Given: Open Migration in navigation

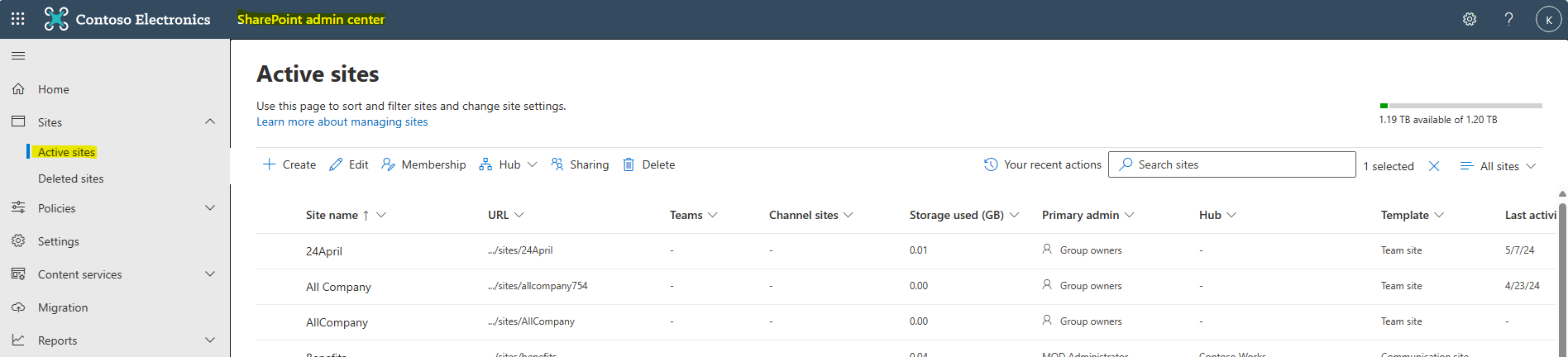Looking at the screenshot, I should (x=63, y=307).
